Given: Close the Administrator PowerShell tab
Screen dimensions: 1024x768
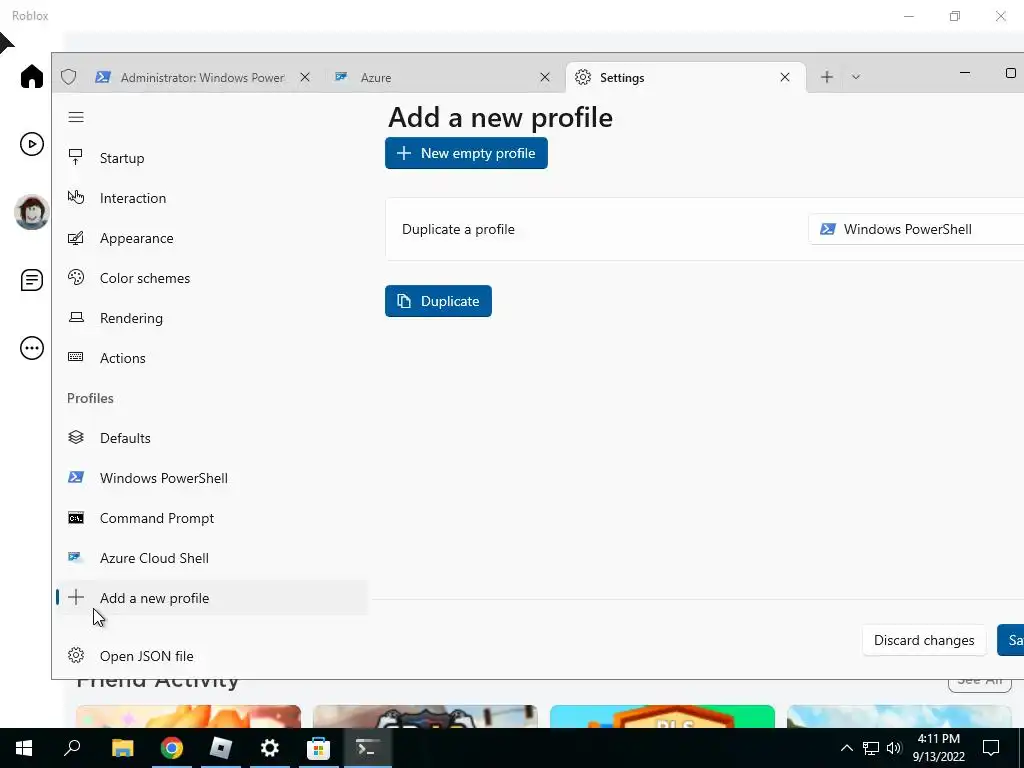Looking at the screenshot, I should pyautogui.click(x=305, y=77).
